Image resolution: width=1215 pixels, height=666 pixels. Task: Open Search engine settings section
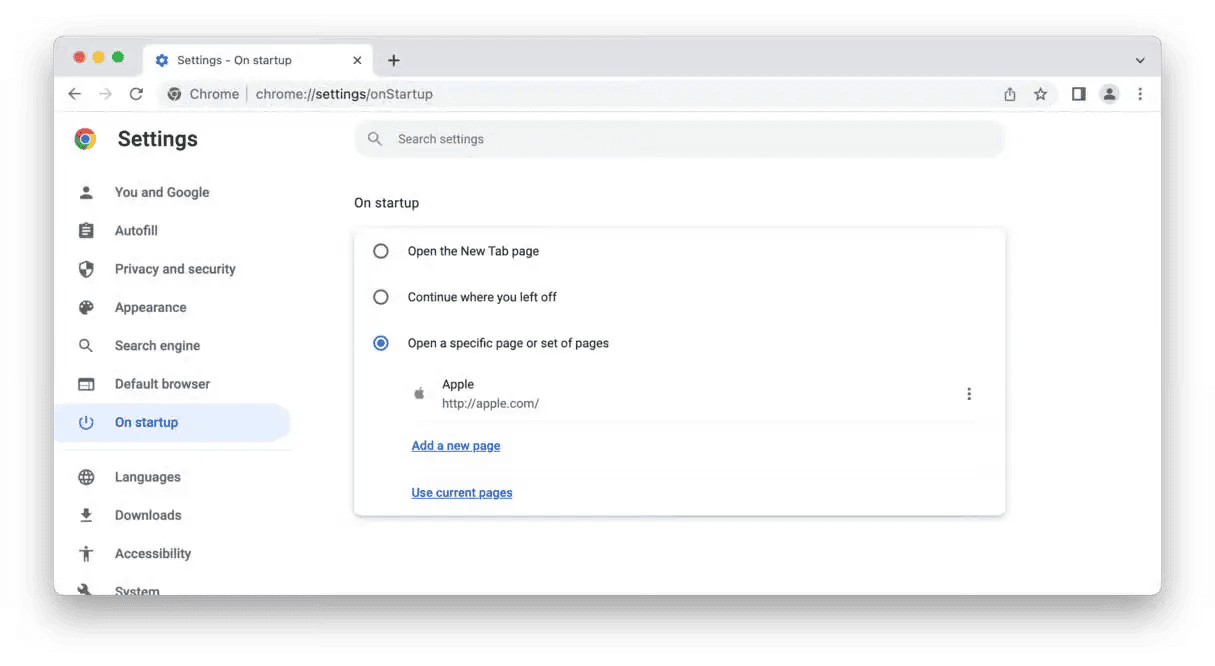[157, 345]
